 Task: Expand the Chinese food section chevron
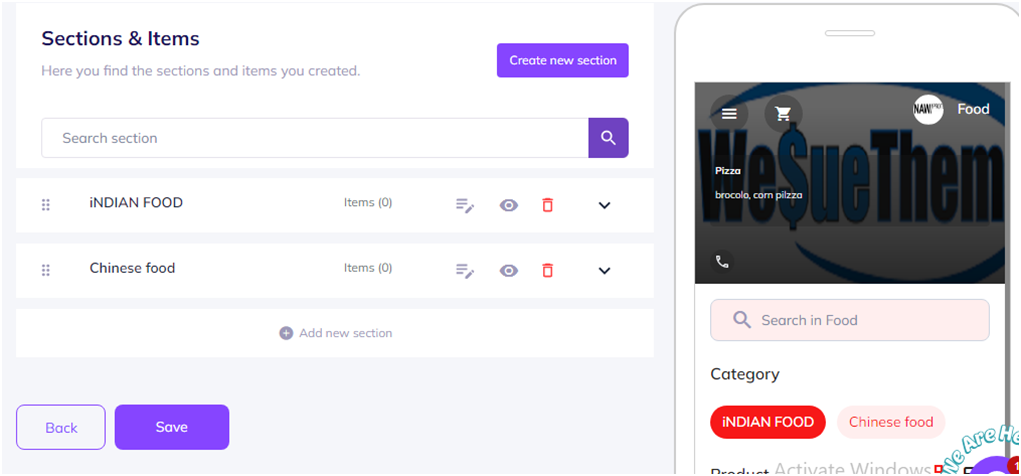(x=604, y=270)
